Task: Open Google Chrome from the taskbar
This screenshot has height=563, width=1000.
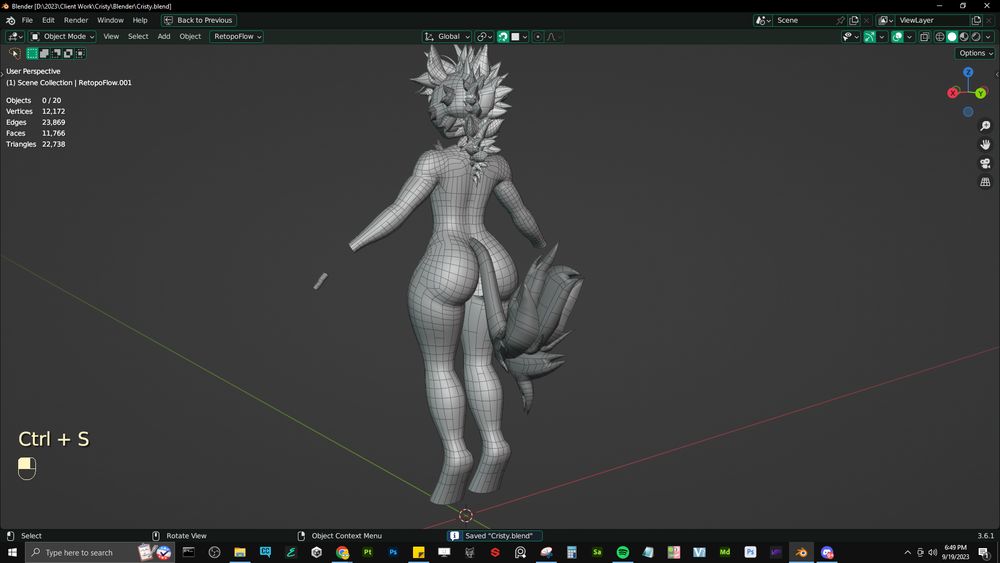Action: 342,552
